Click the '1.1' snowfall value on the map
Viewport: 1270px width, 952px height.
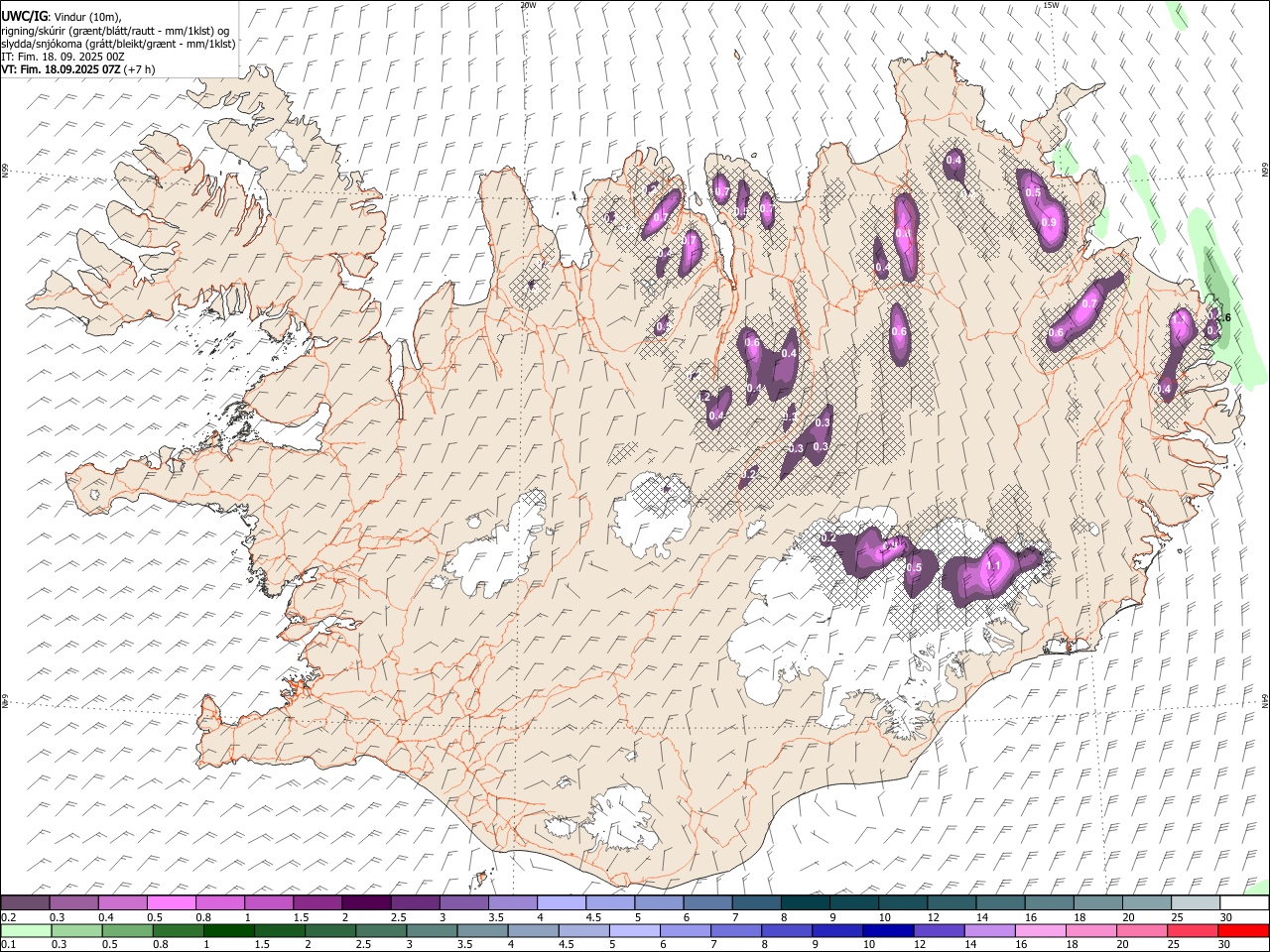pyautogui.click(x=994, y=566)
